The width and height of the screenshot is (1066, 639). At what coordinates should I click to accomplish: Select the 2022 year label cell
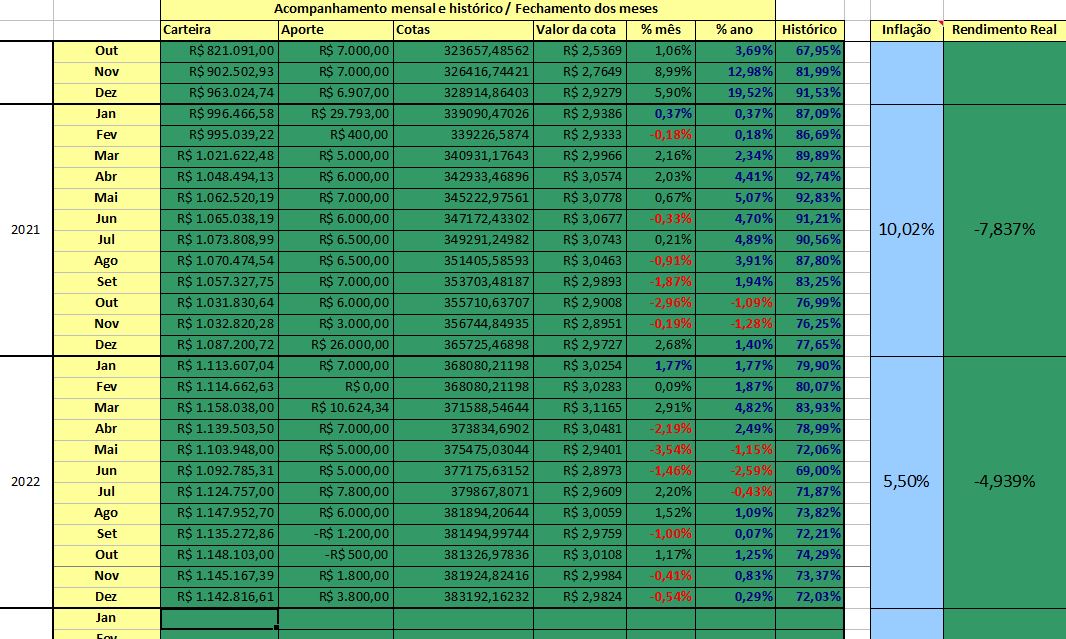coord(26,481)
